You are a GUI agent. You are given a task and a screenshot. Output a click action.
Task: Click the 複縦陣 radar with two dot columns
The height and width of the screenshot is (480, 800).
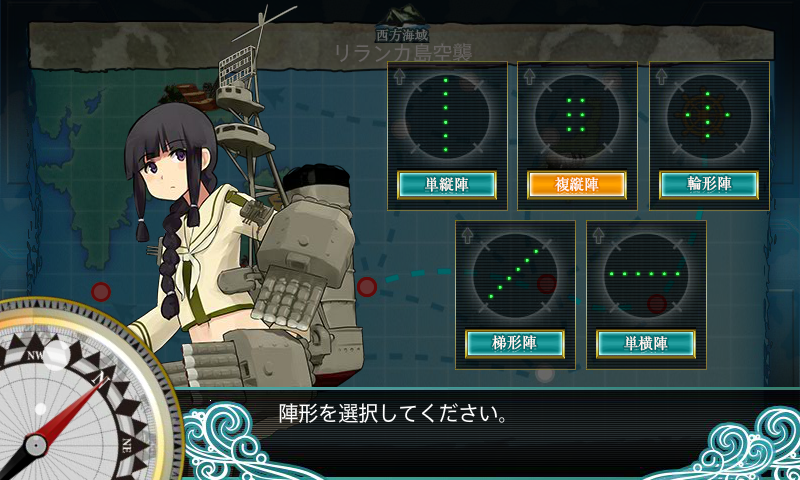[x=577, y=115]
